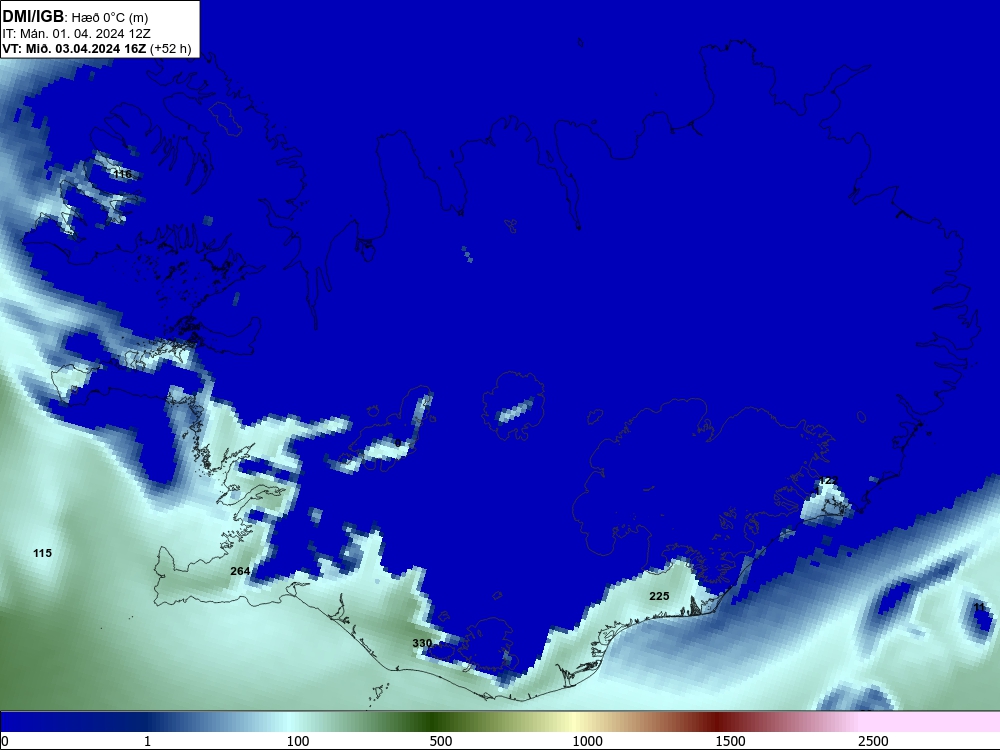Click the pale yellow 1000 m color band
This screenshot has height=750, width=1000.
574,722
